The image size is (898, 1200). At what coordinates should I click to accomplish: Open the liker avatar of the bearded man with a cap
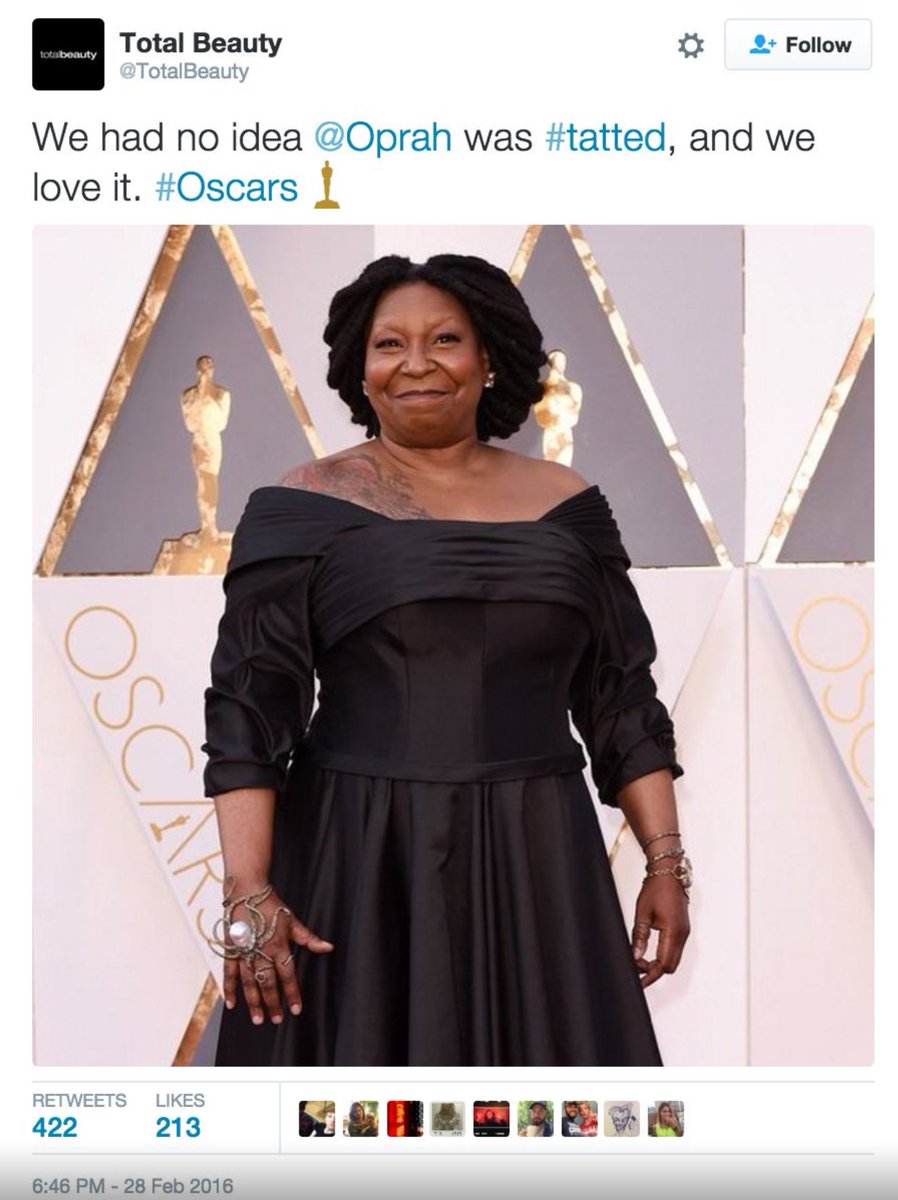(x=535, y=1119)
